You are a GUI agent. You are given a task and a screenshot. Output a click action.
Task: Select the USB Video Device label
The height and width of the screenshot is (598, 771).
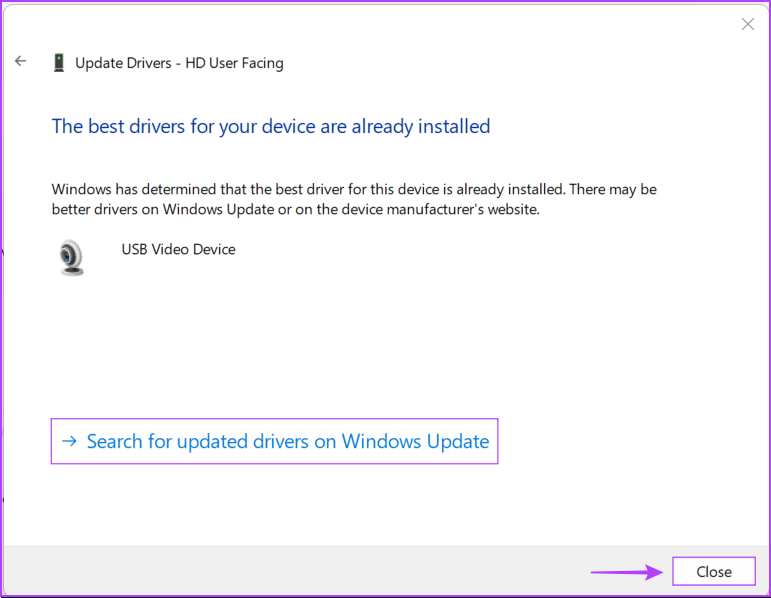coord(178,249)
